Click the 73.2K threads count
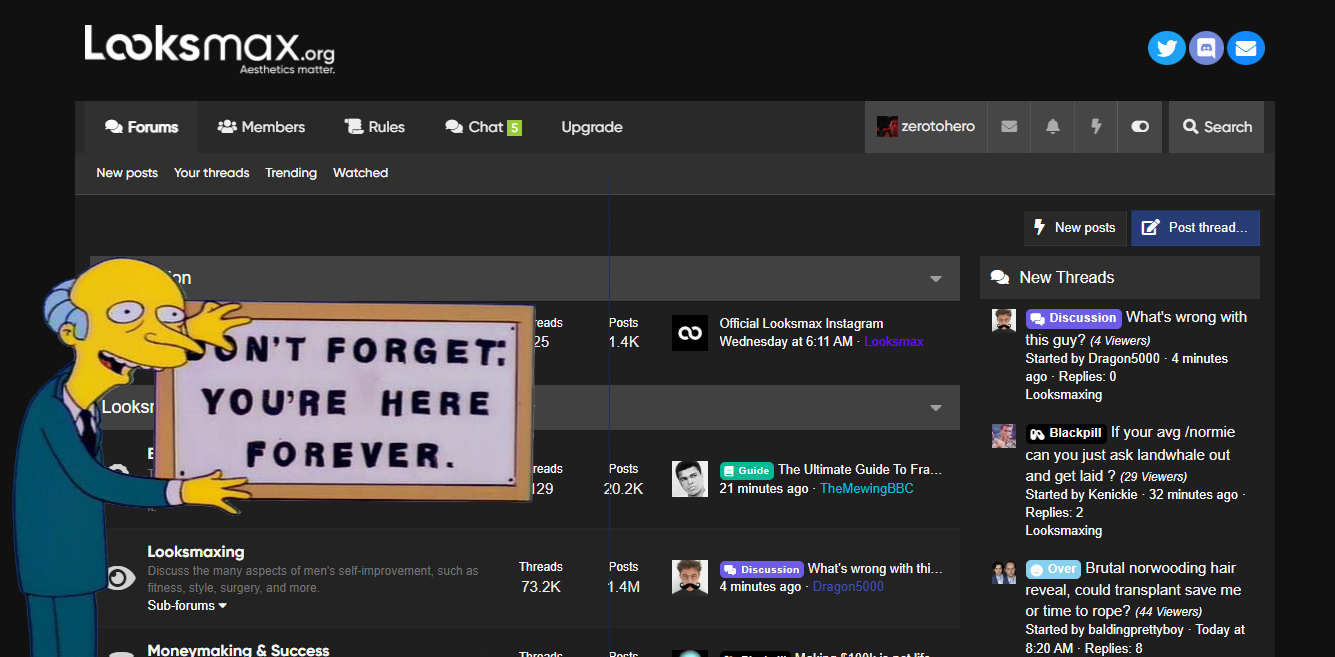This screenshot has width=1335, height=657. click(541, 587)
